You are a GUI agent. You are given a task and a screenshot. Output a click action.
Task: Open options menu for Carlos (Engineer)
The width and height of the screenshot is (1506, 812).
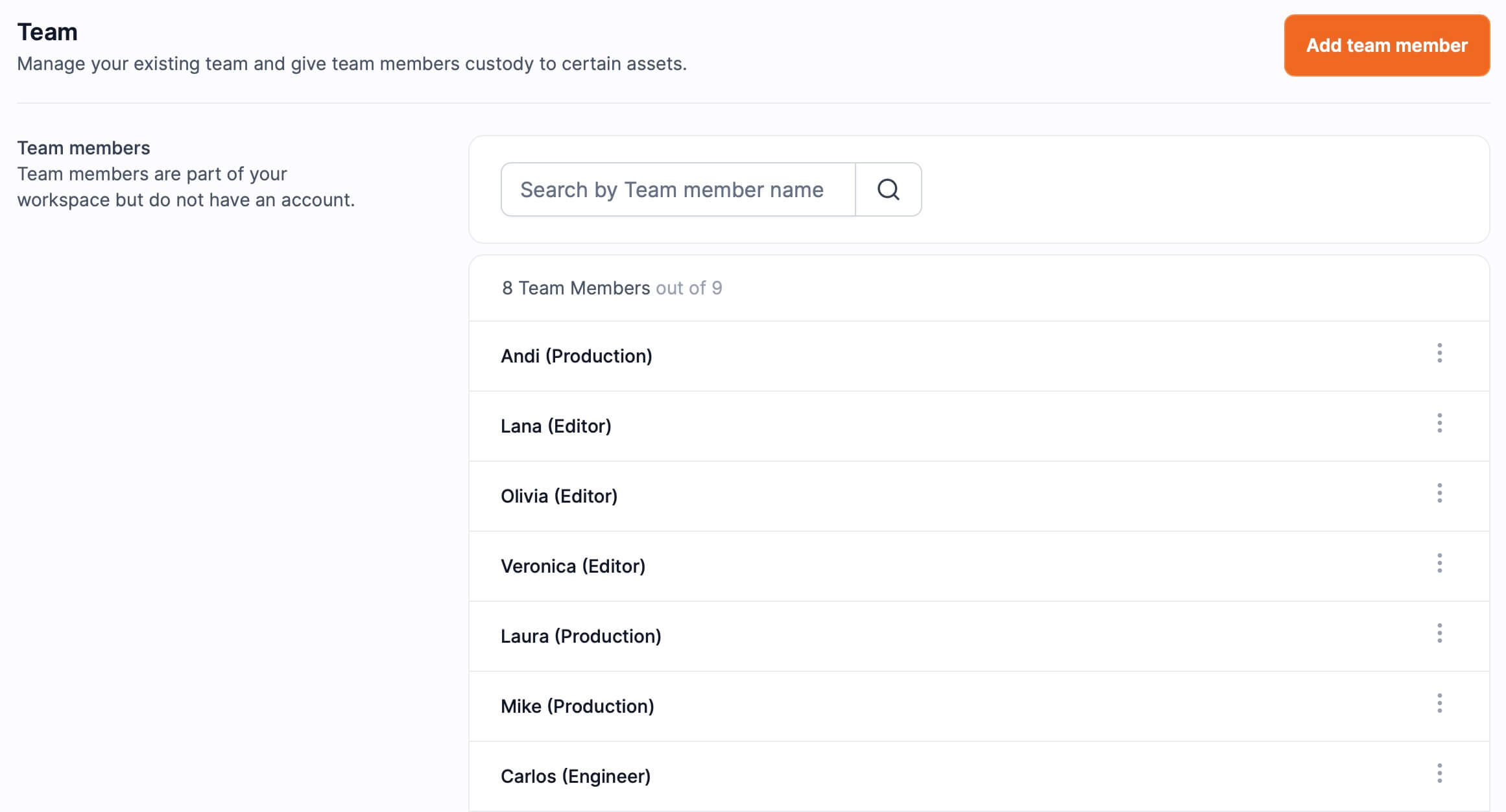tap(1439, 774)
